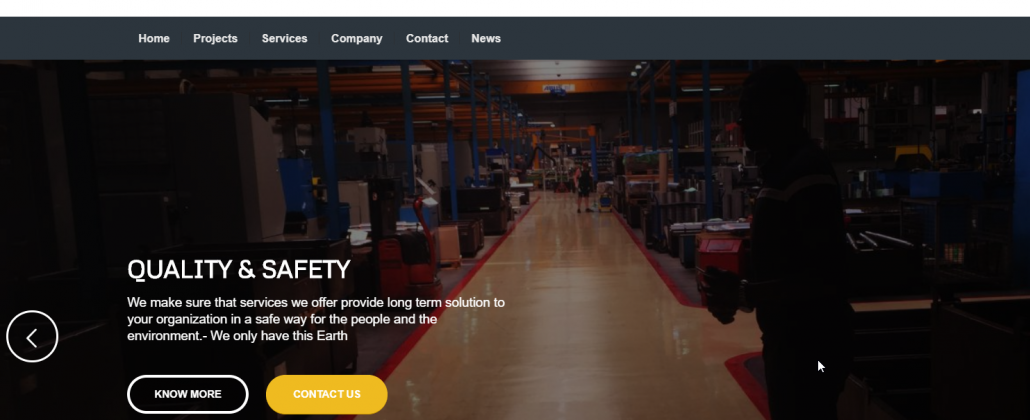Open the Services navigation item
The width and height of the screenshot is (1030, 420).
click(284, 39)
